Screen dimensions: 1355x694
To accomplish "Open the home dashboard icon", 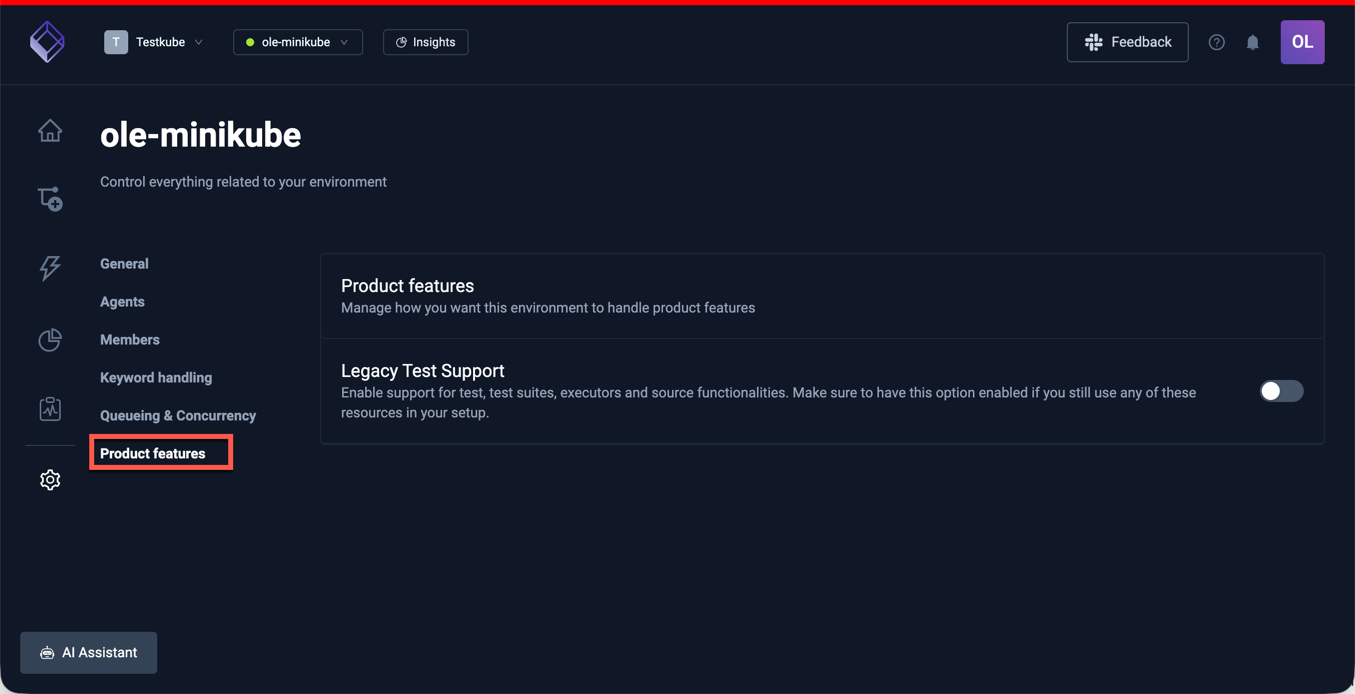I will tap(49, 130).
